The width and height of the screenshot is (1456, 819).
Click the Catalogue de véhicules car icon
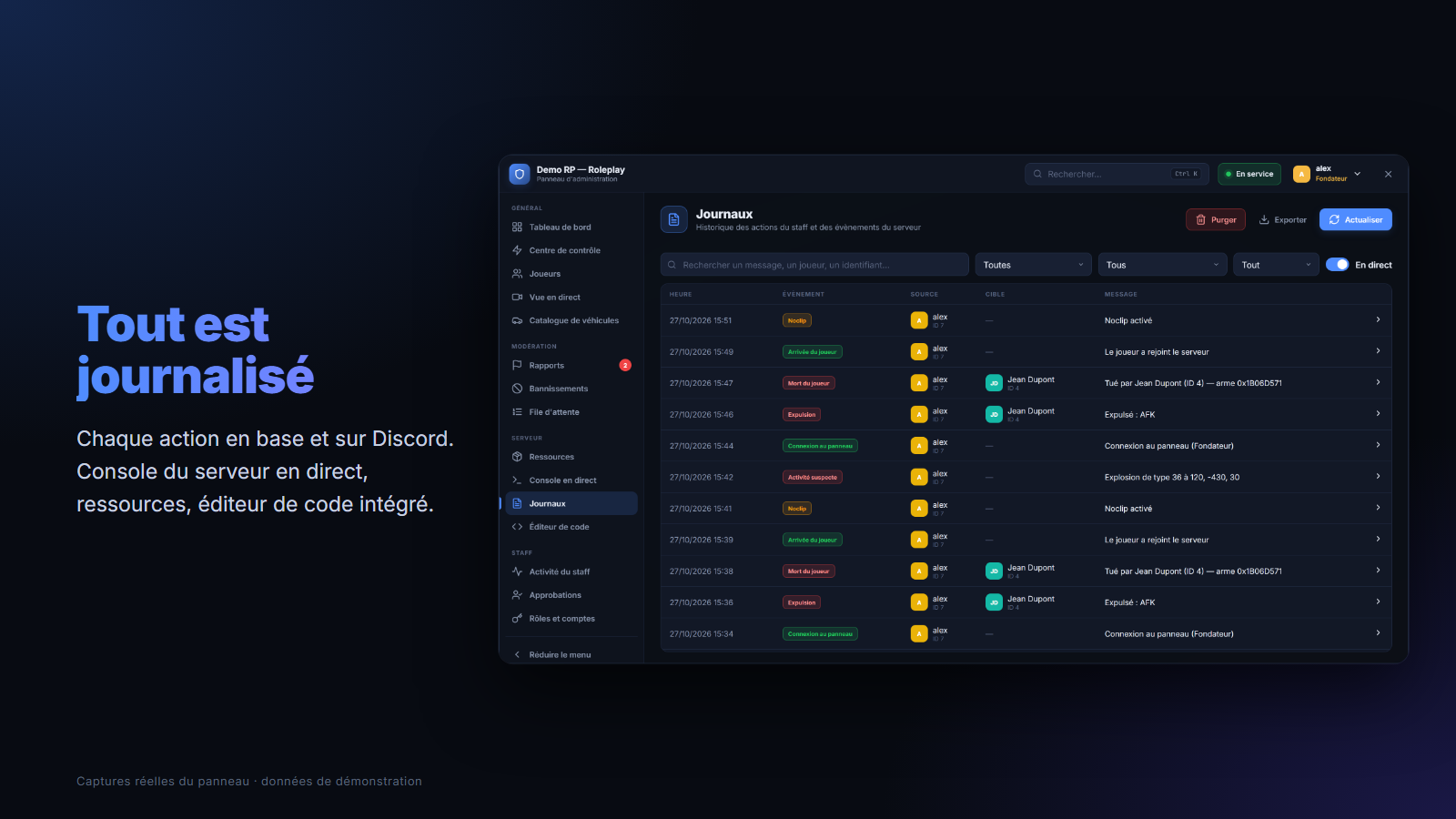tap(517, 320)
